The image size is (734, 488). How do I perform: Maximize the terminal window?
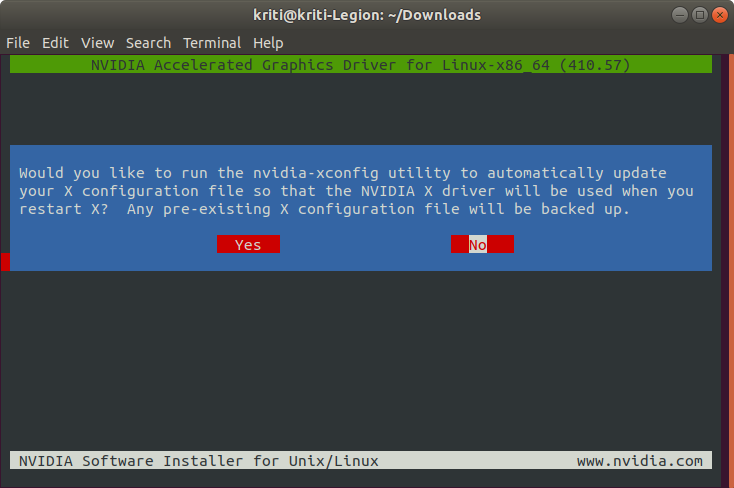click(x=700, y=15)
